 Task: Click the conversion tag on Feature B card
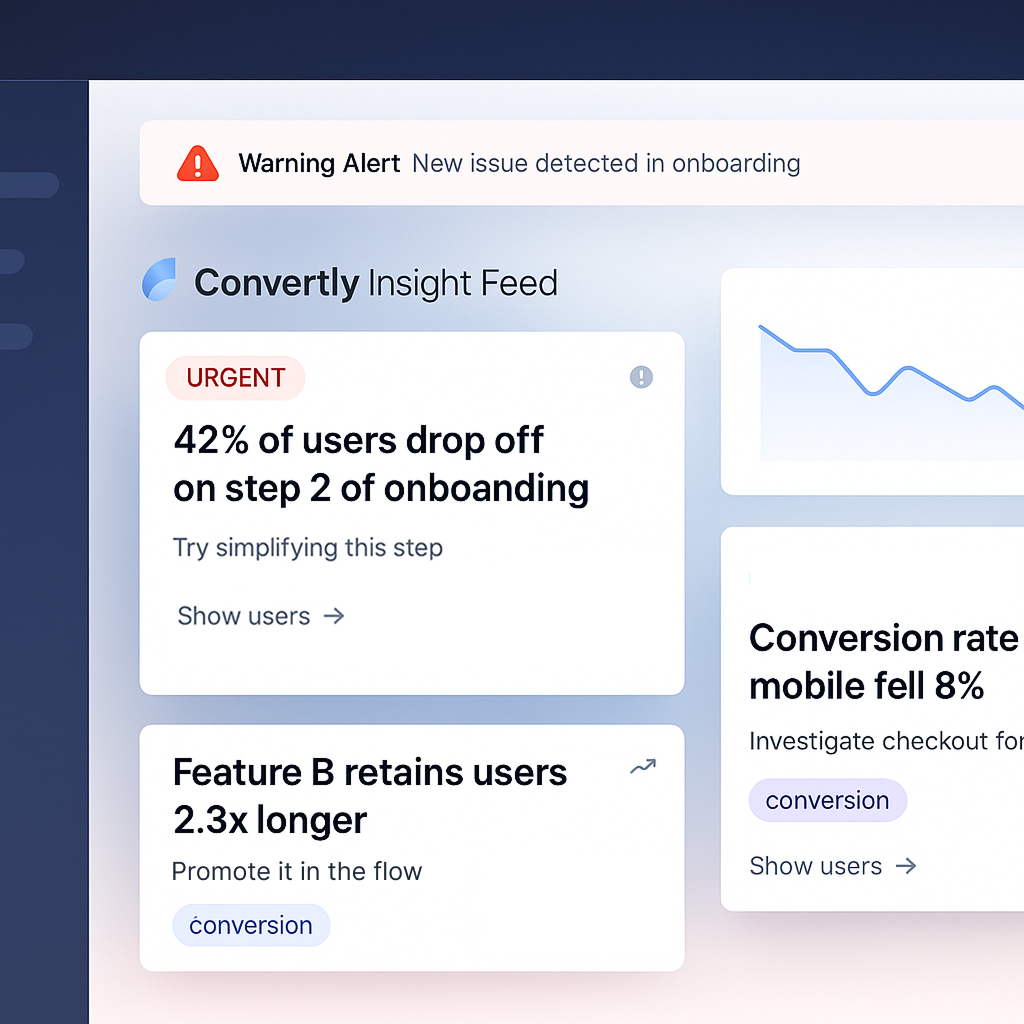coord(251,925)
